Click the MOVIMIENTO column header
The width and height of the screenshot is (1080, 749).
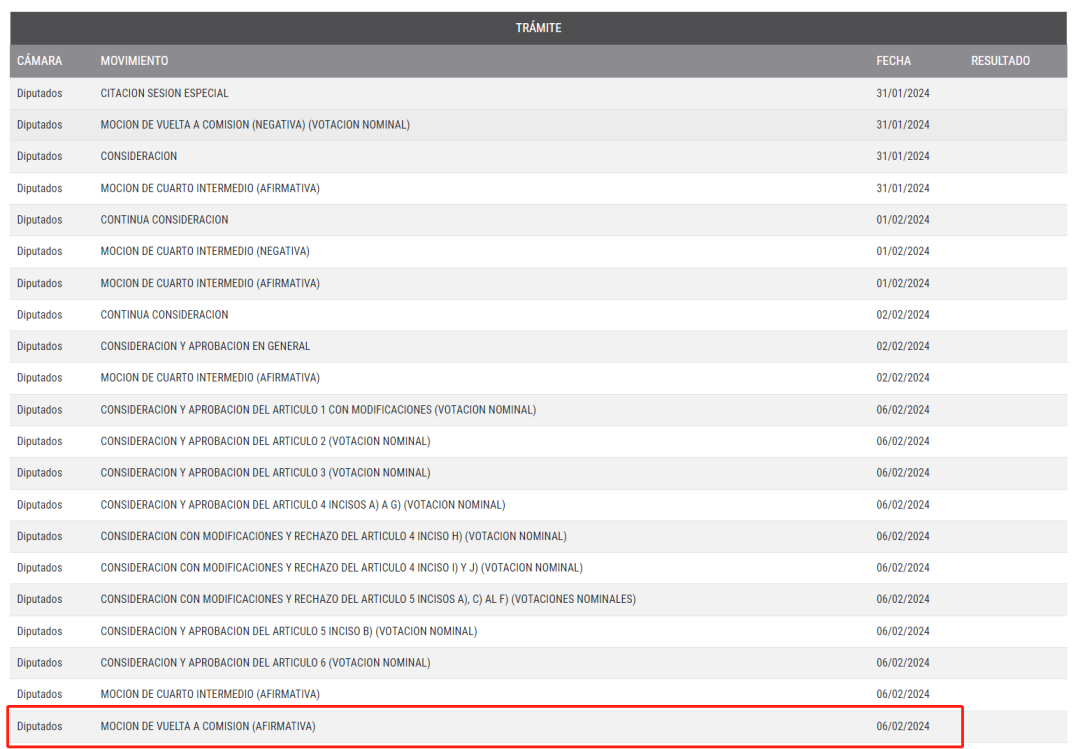[134, 61]
